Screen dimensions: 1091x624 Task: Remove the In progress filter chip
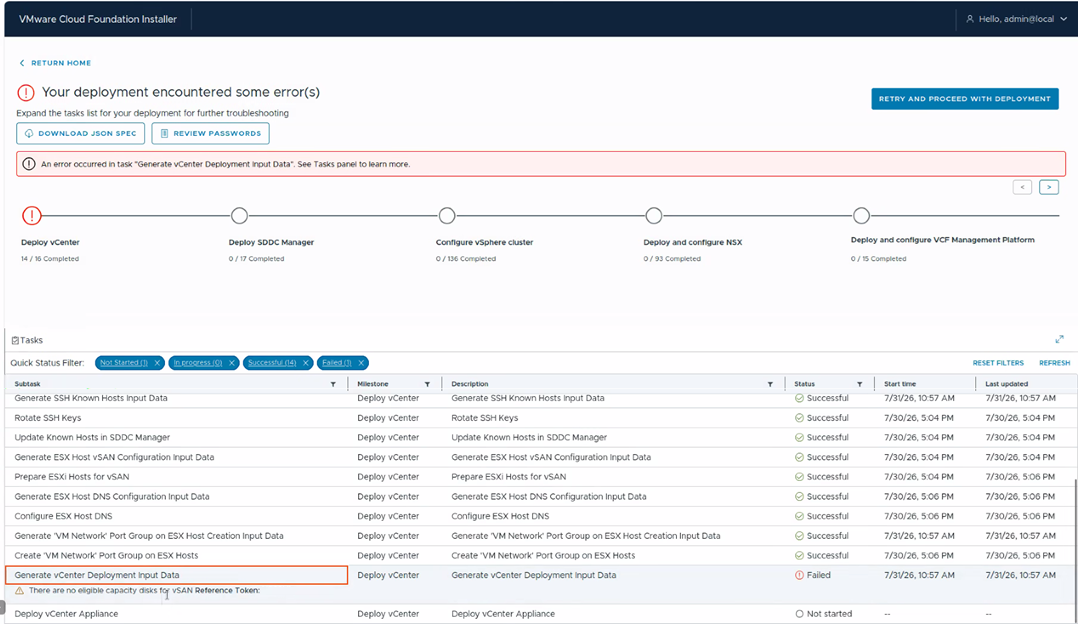point(232,363)
